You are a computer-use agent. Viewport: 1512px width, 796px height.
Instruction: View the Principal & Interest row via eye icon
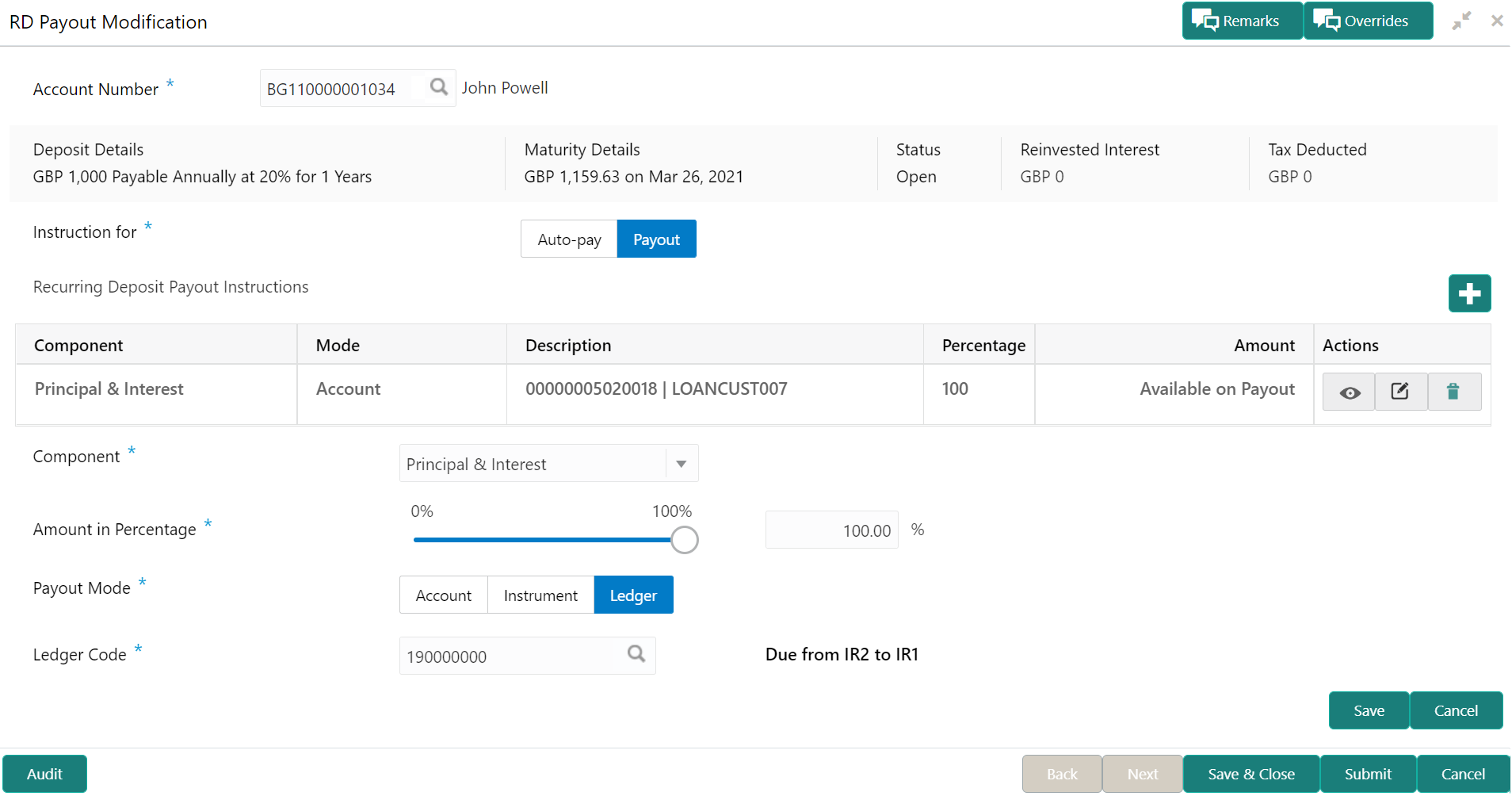[1350, 392]
